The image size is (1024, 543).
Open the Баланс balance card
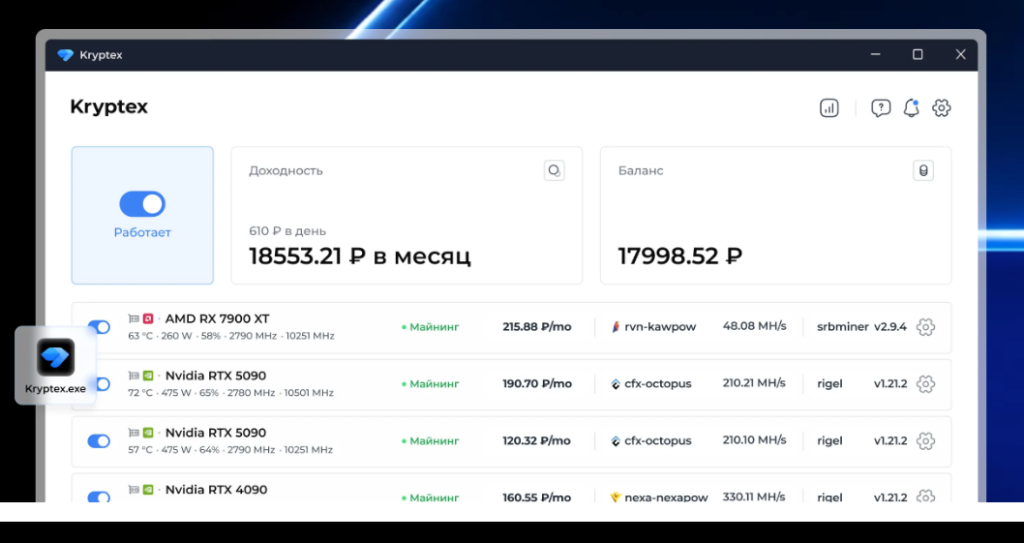point(775,215)
